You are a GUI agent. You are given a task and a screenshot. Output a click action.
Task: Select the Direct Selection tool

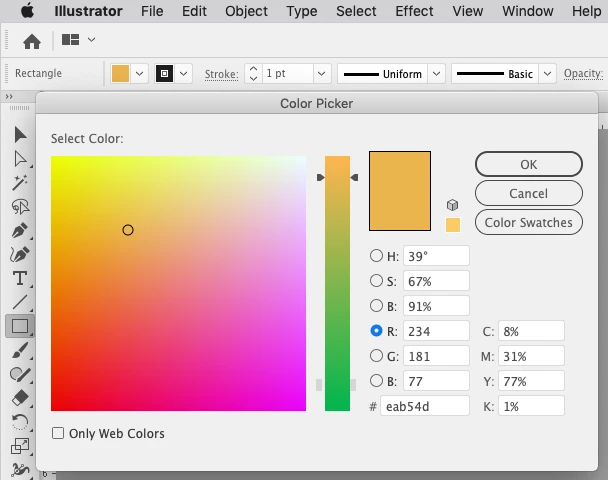click(x=20, y=159)
